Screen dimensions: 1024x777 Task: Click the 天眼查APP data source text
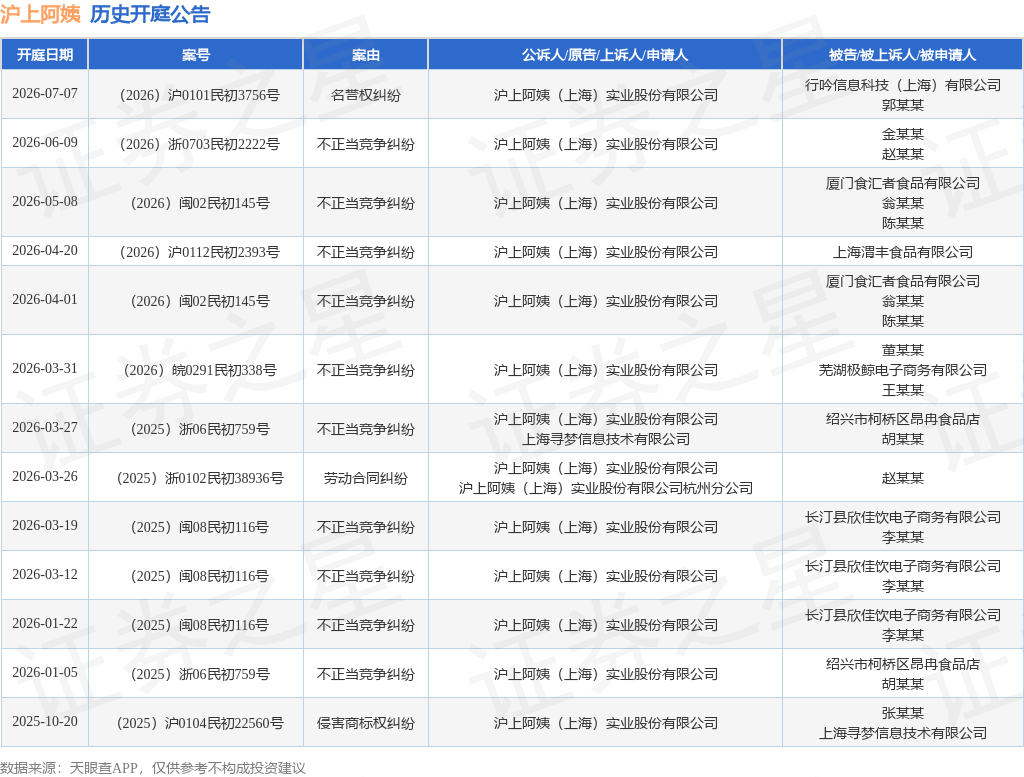(103, 768)
